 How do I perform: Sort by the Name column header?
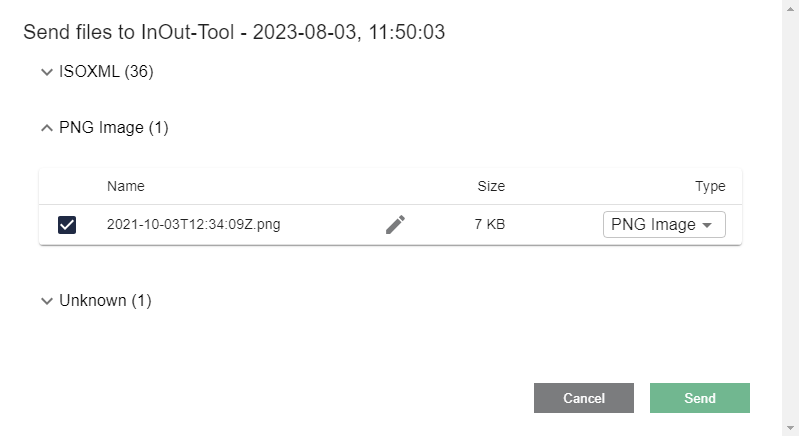point(126,186)
